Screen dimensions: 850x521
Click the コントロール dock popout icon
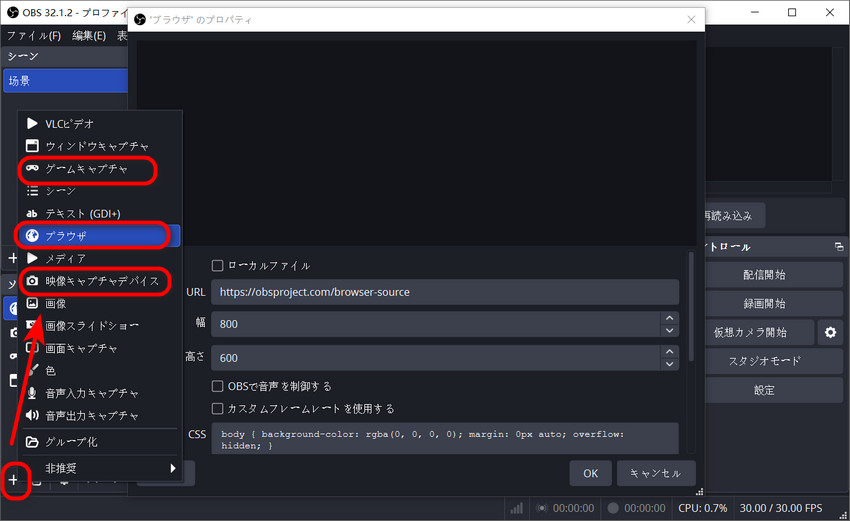pos(839,247)
